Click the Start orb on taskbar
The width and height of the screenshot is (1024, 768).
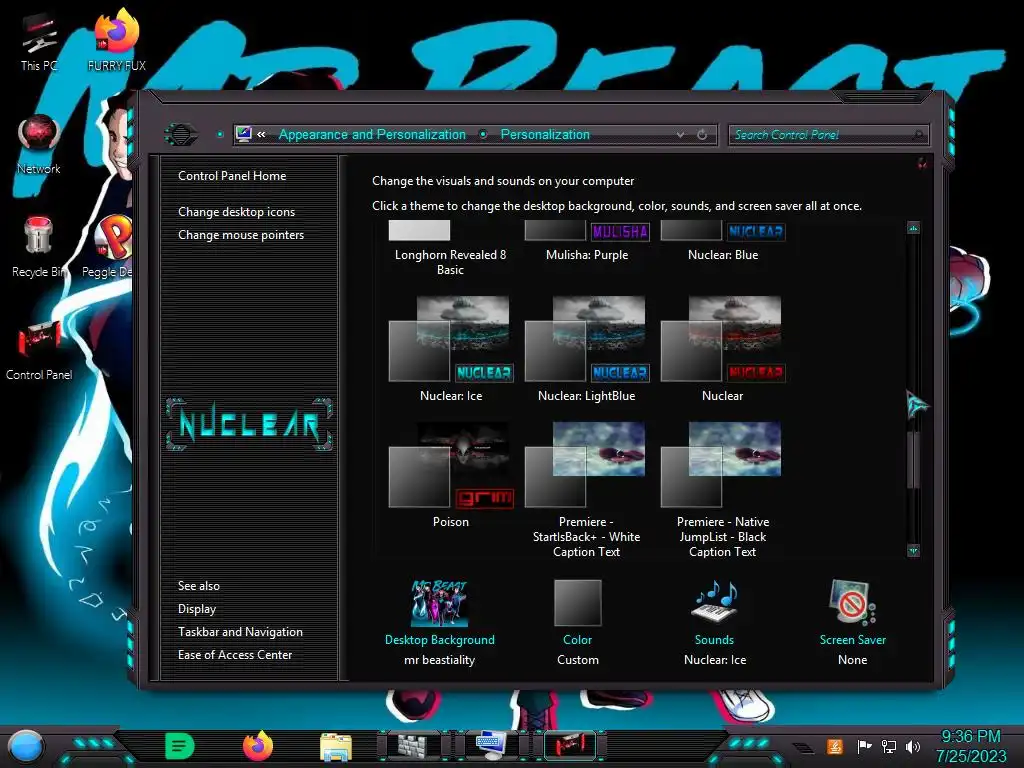point(25,746)
